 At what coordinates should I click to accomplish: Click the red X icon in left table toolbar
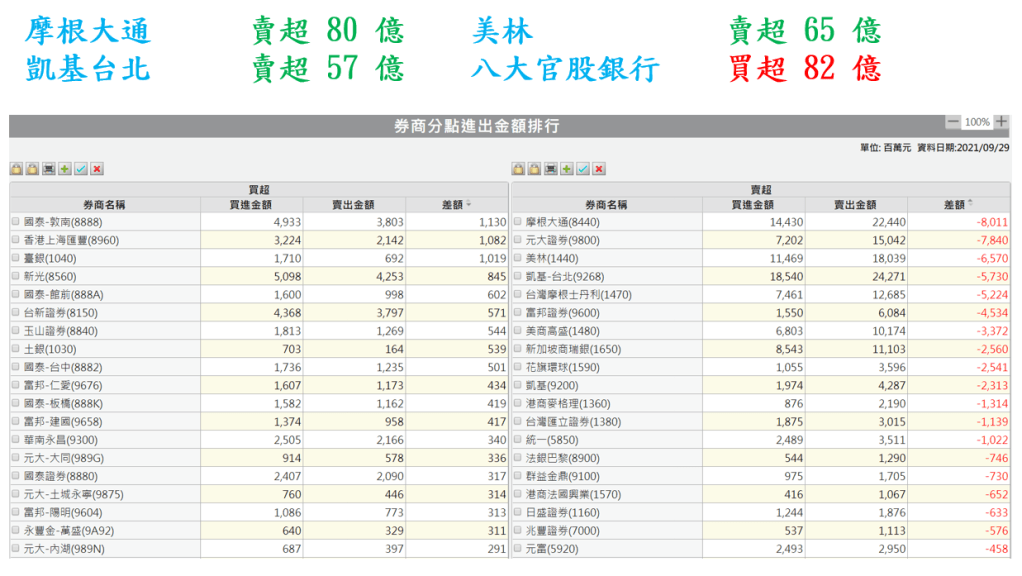(97, 169)
